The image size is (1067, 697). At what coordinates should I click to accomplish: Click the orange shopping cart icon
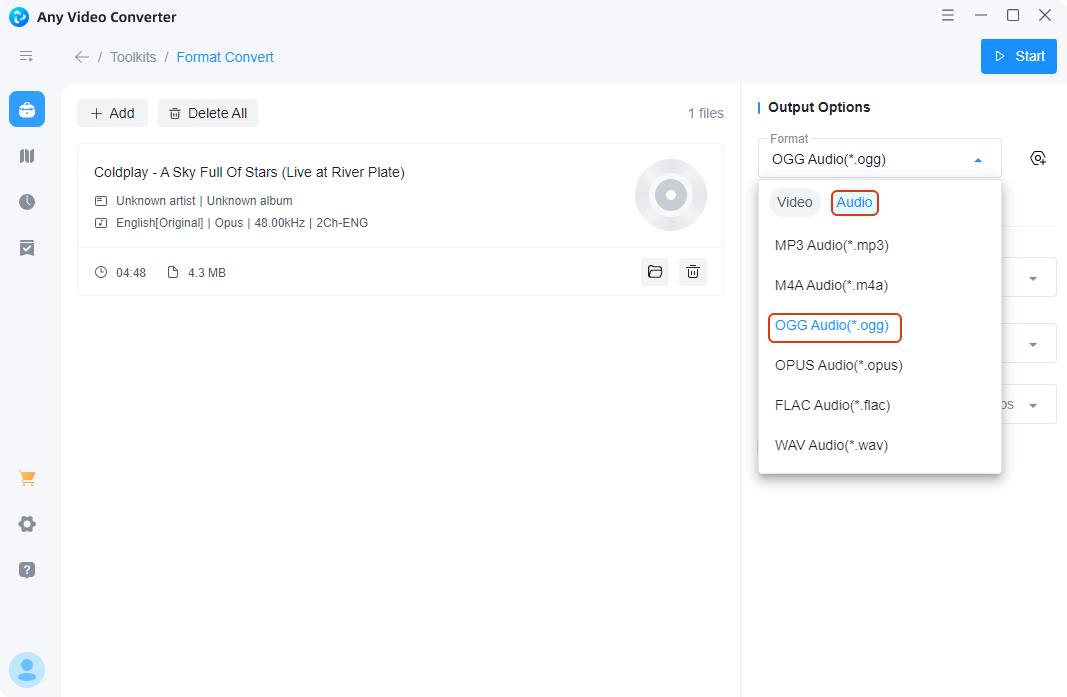[27, 478]
